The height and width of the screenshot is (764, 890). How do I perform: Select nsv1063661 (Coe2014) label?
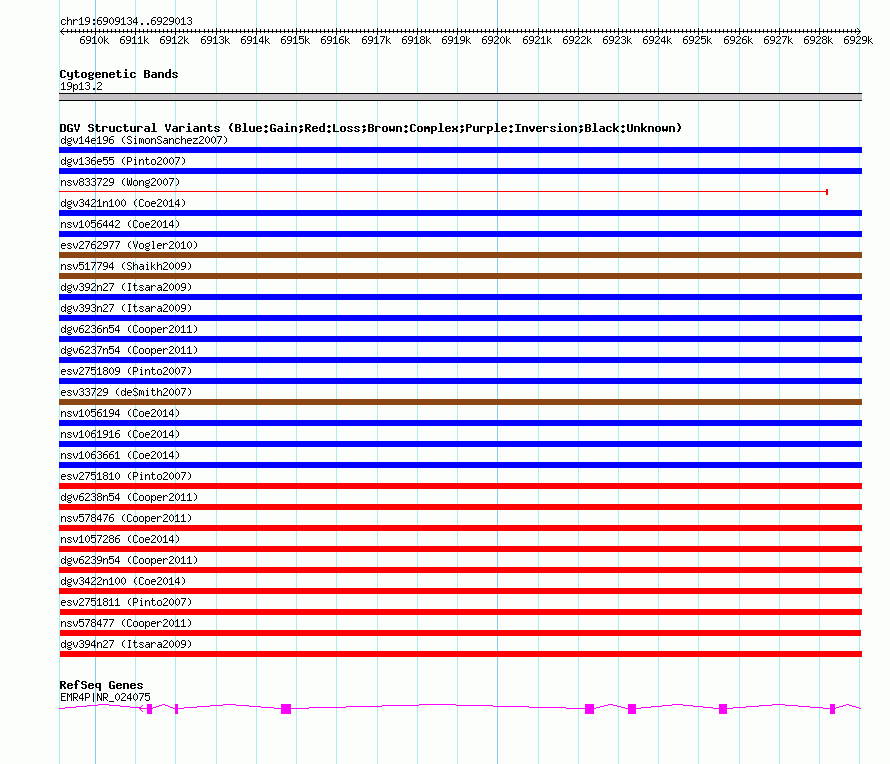(120, 455)
